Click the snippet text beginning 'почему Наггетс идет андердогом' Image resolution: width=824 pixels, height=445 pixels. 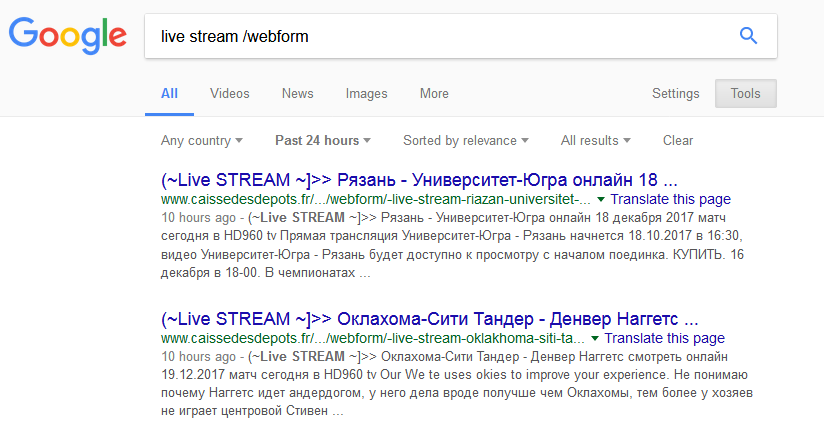[x=457, y=393]
